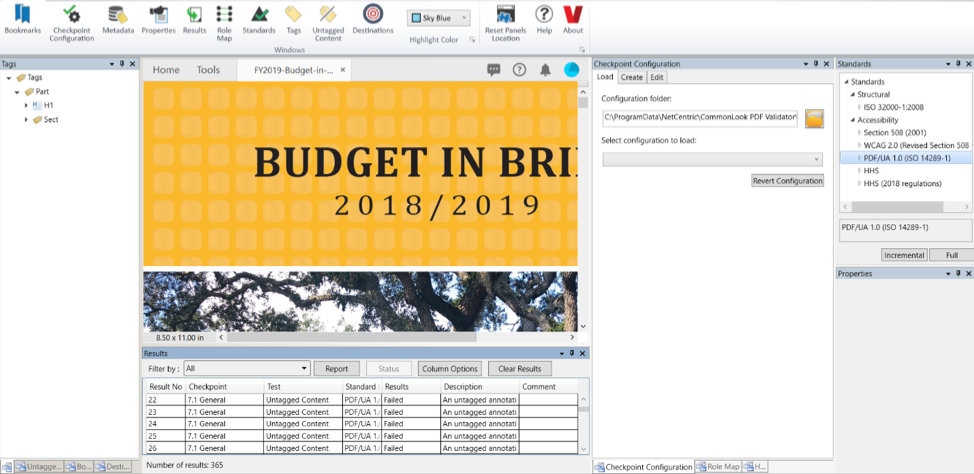Viewport: 974px width, 474px height.
Task: Click the document horizontal scrollbar thumb
Action: [354, 337]
